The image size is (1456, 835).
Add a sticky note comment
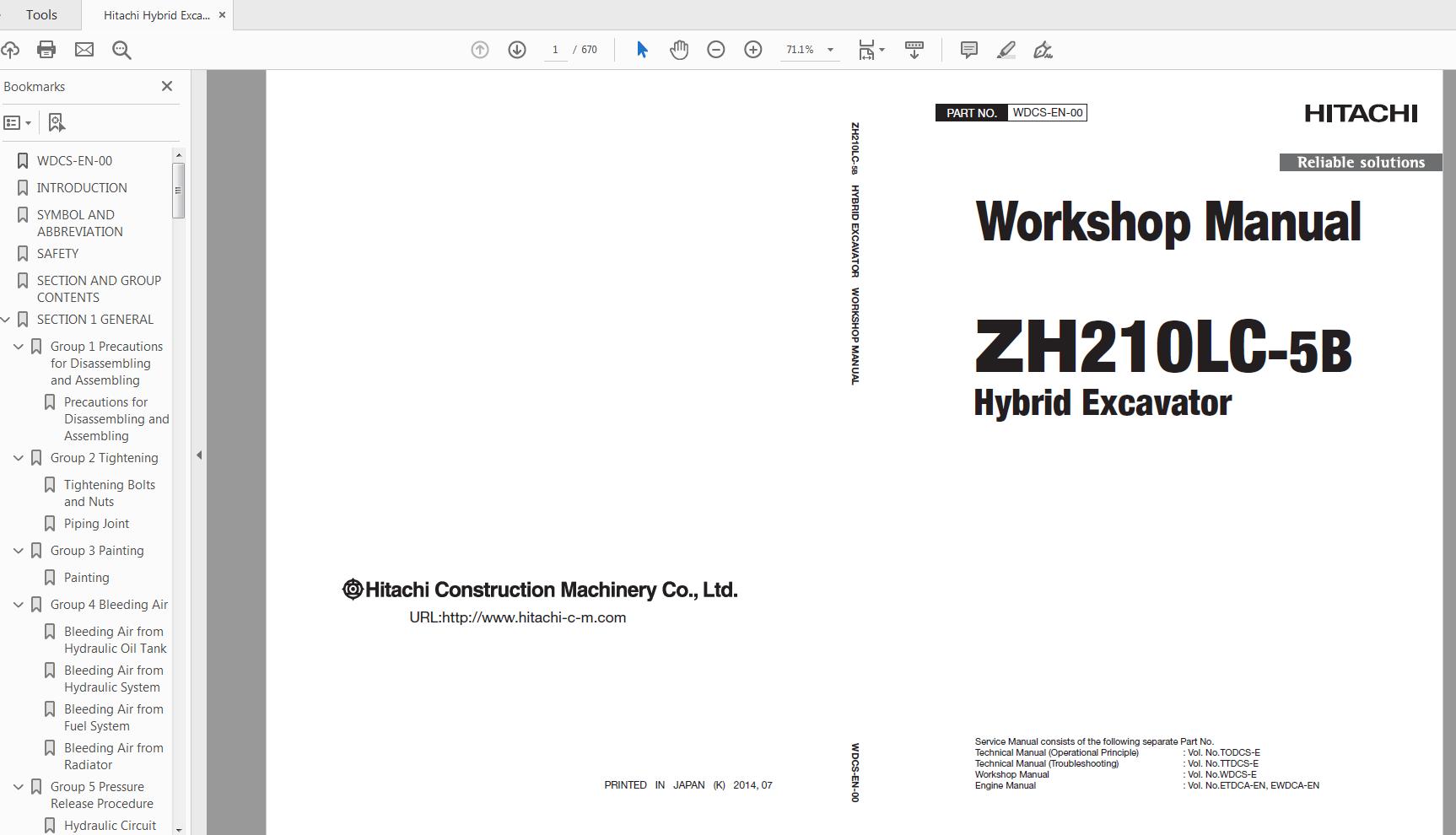968,50
